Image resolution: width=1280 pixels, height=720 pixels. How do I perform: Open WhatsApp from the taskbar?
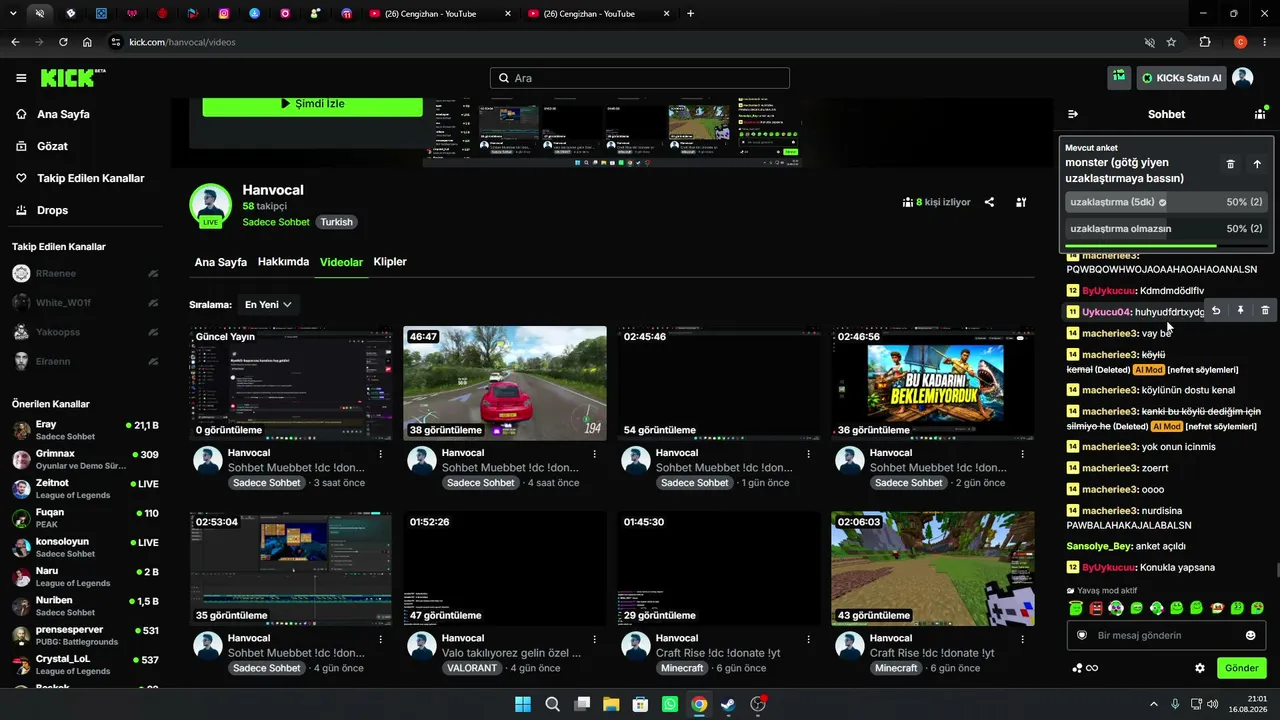coord(670,704)
